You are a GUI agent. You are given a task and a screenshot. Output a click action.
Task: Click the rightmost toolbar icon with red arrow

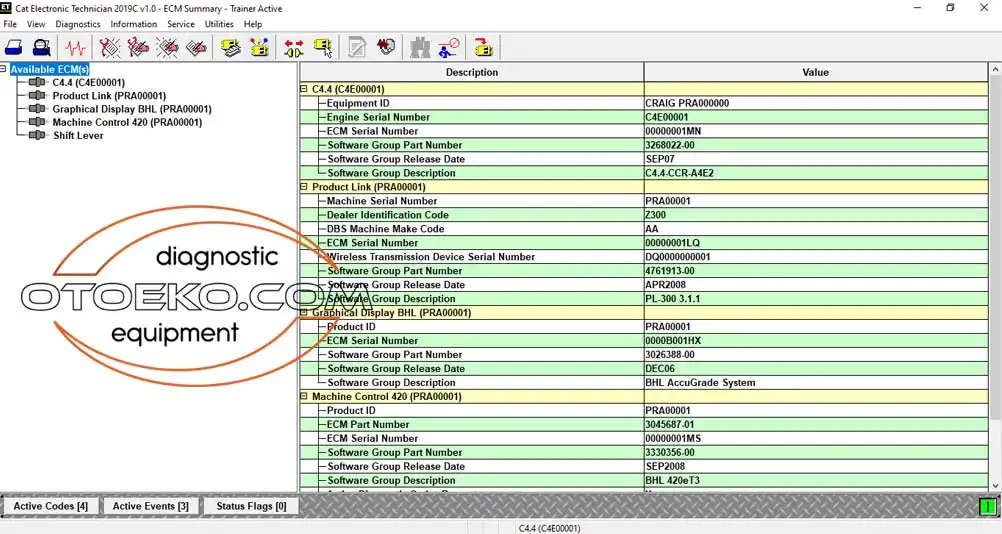tap(483, 47)
